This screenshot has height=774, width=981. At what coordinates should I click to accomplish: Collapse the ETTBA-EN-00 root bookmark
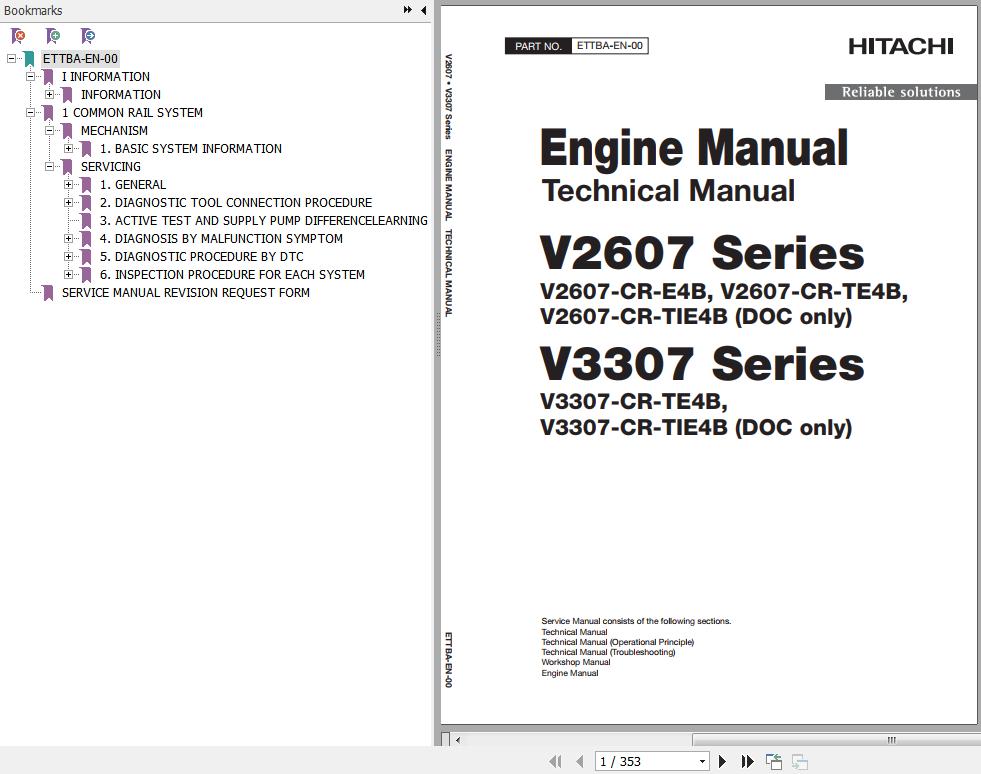pos(11,59)
